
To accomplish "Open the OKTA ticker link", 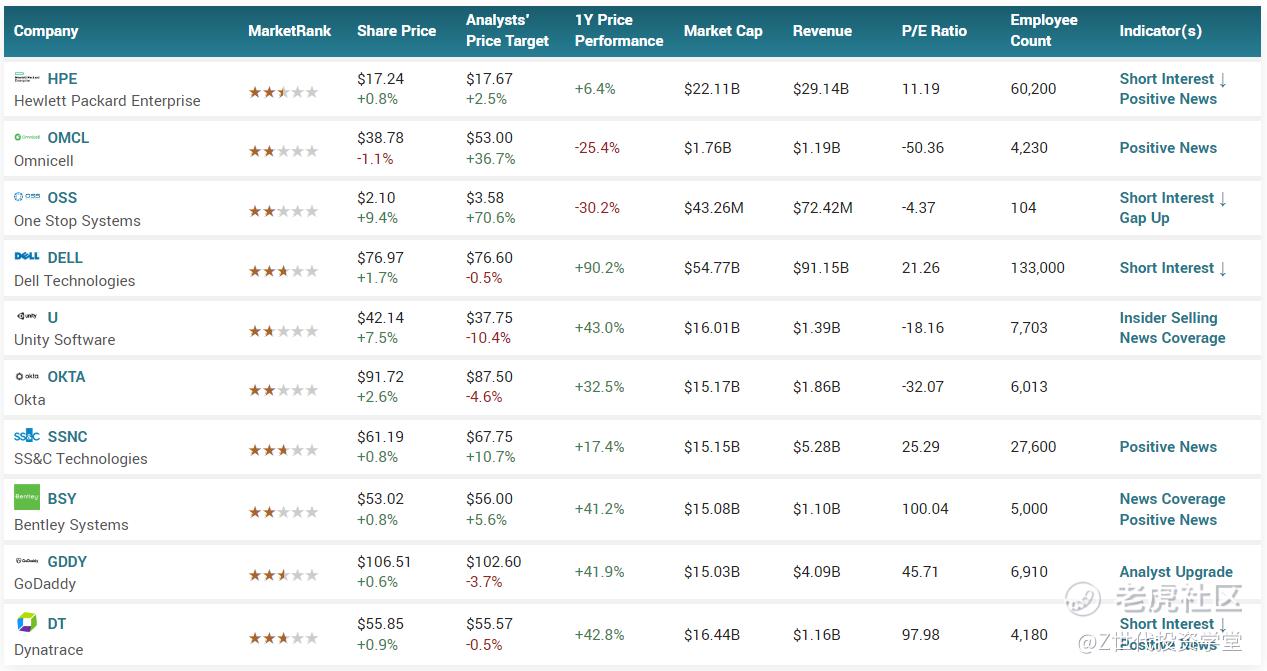I will 66,377.
